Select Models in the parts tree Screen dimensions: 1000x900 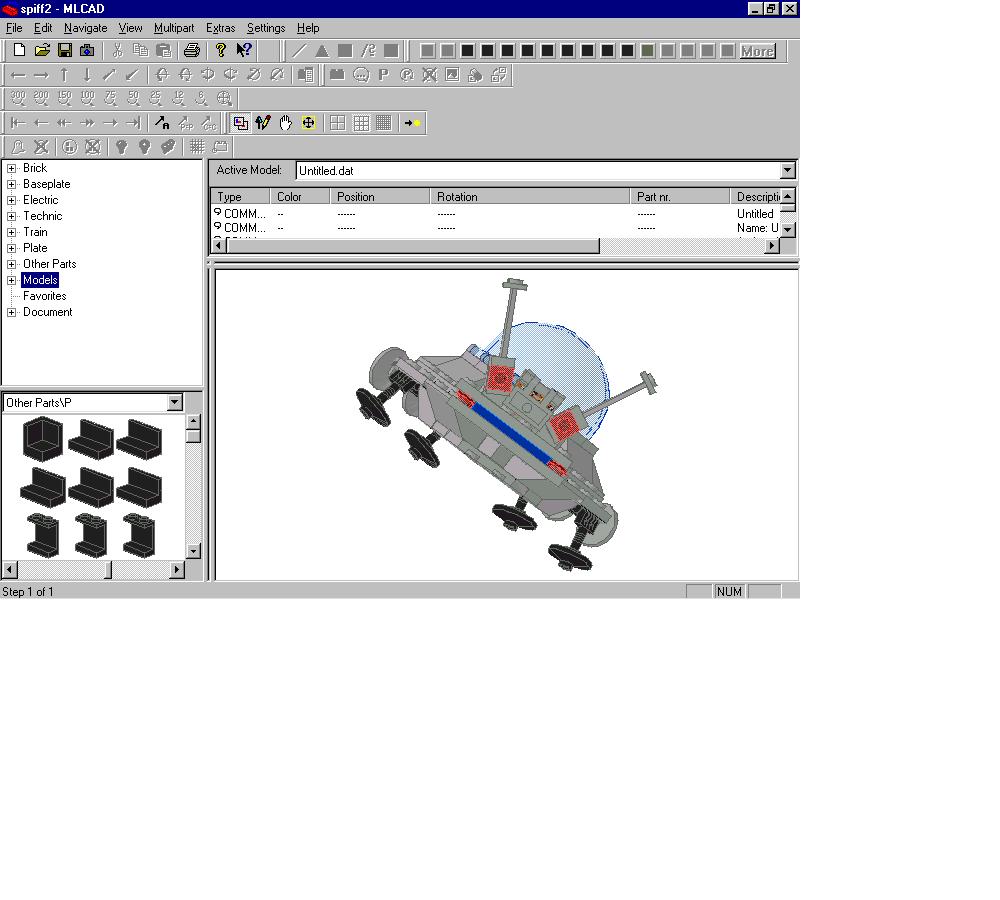click(x=40, y=280)
